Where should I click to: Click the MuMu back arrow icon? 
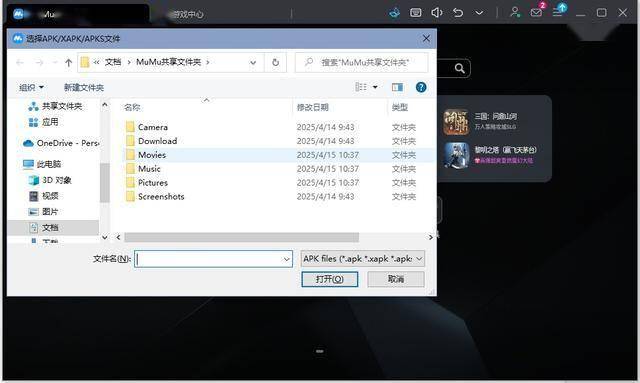click(x=458, y=13)
